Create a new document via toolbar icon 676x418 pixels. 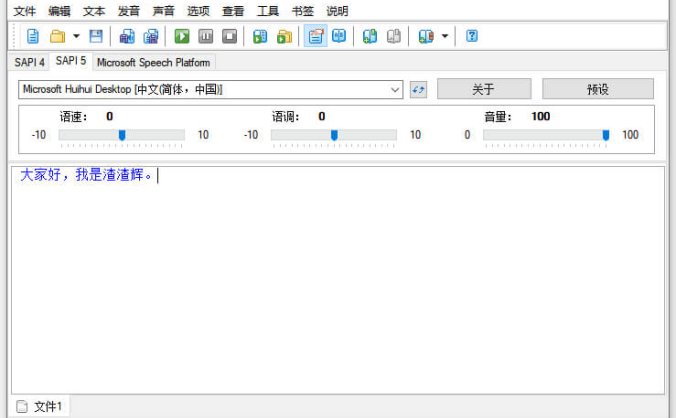[x=33, y=36]
